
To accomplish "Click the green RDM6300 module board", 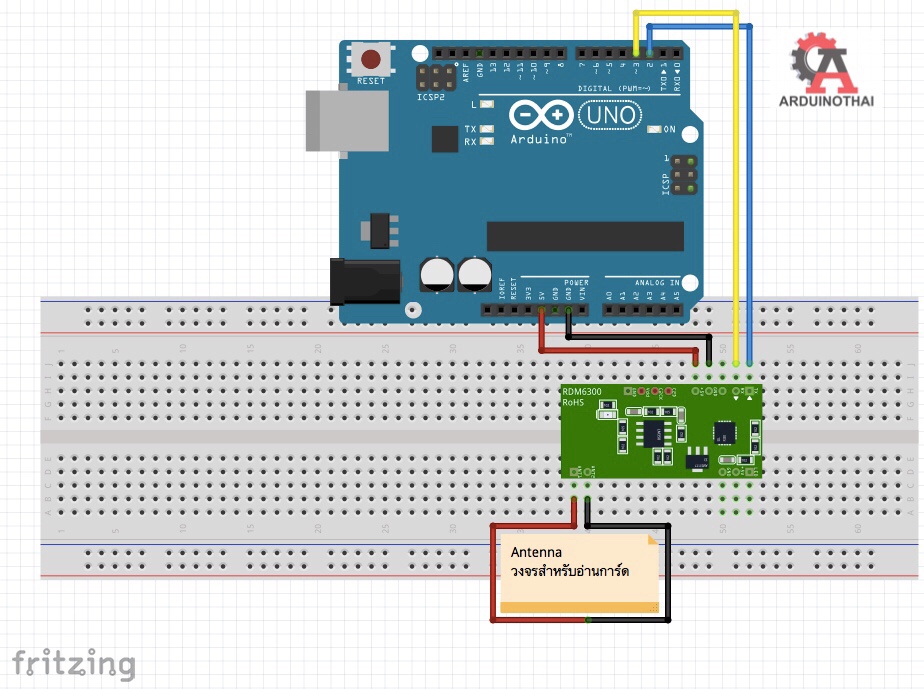I will (x=662, y=430).
